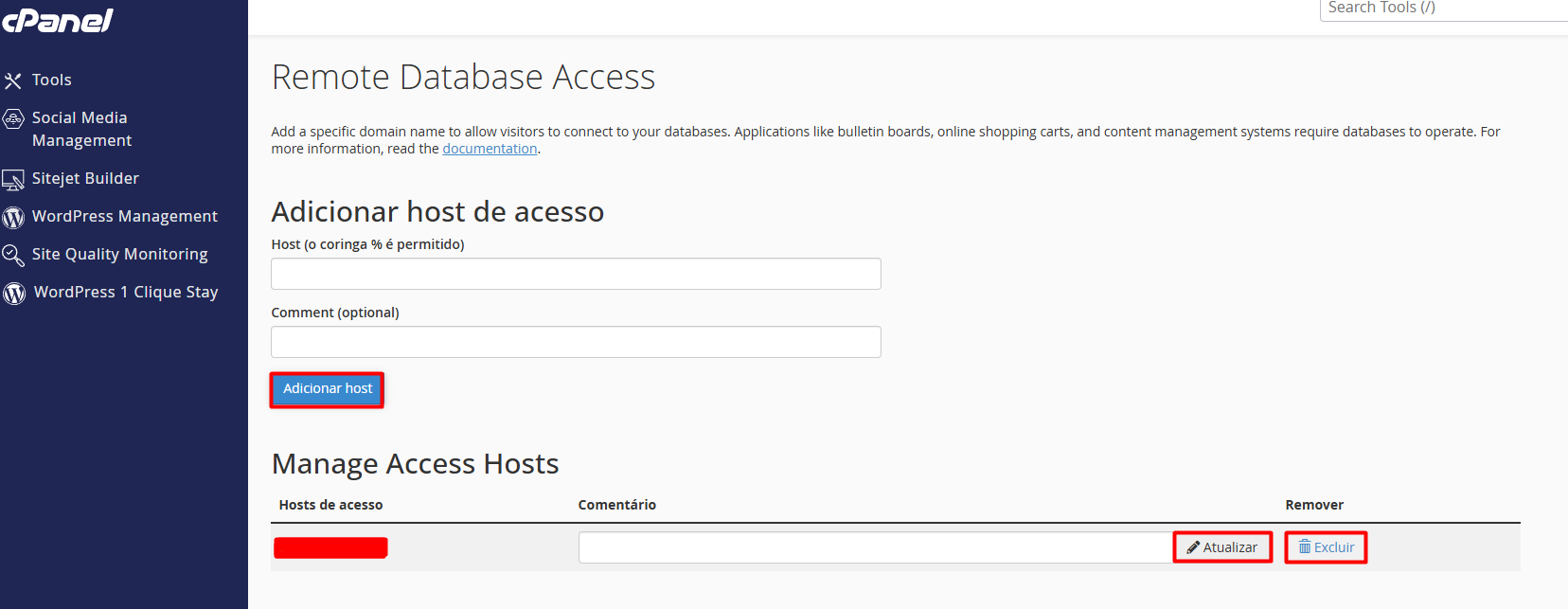Screen dimensions: 1568x609
Task: Click the cPanel logo
Action: 57,19
